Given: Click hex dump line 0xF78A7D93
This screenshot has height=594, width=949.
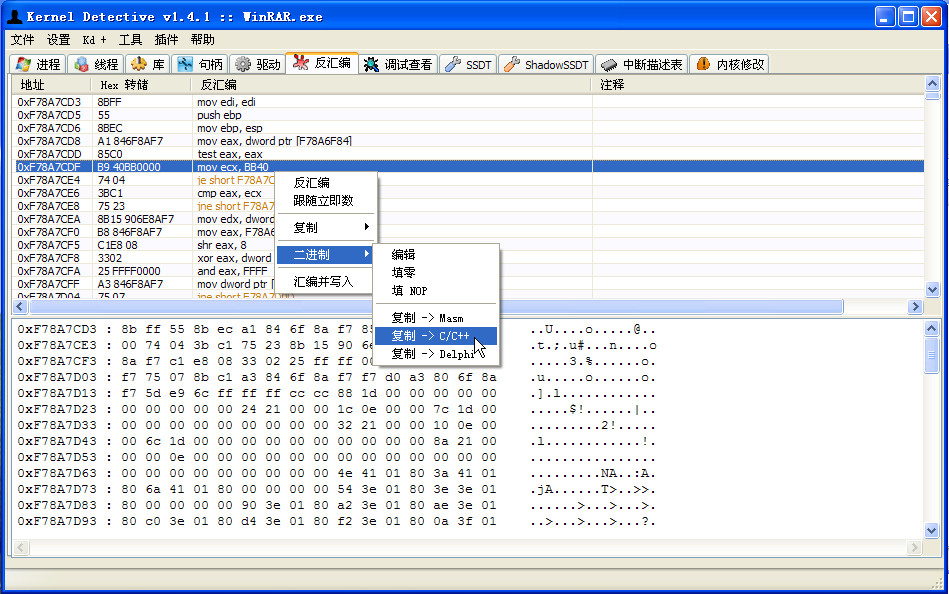Looking at the screenshot, I should point(337,521).
